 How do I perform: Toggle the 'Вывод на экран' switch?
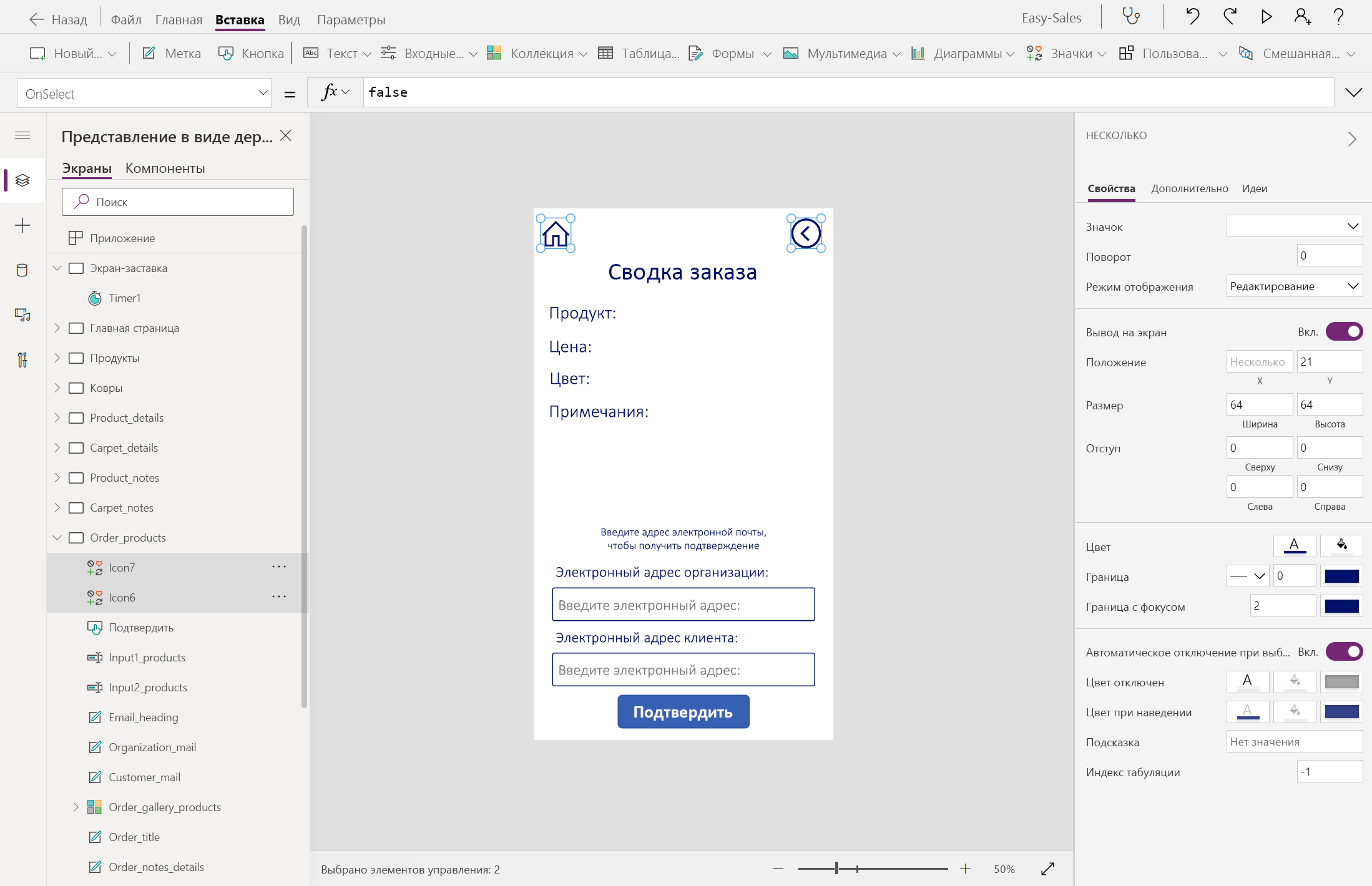(x=1344, y=331)
